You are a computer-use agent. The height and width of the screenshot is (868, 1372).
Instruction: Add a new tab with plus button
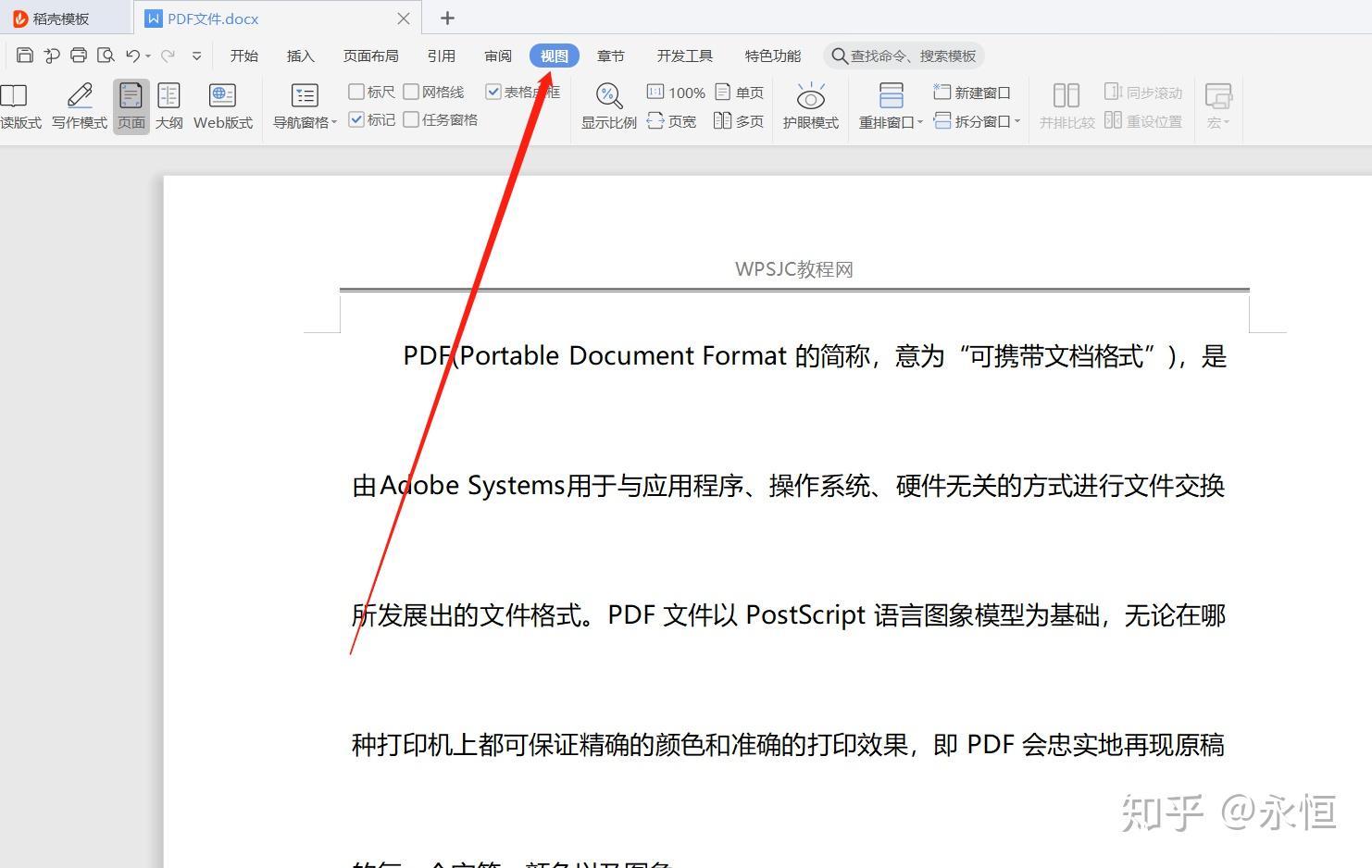coord(447,18)
